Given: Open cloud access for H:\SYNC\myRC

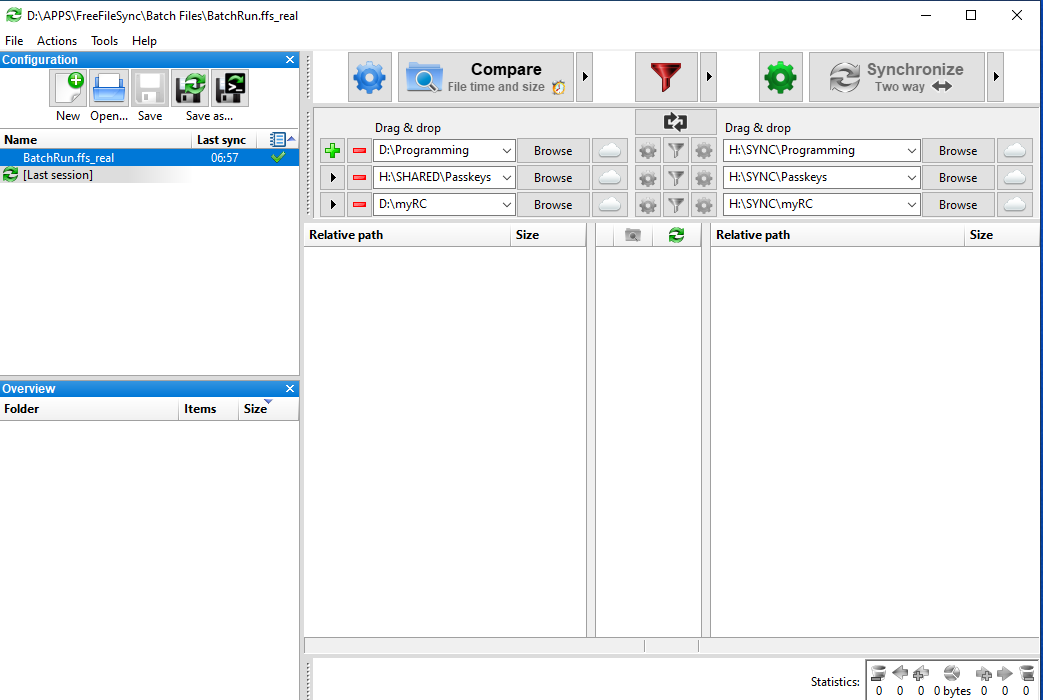Looking at the screenshot, I should [x=1014, y=204].
